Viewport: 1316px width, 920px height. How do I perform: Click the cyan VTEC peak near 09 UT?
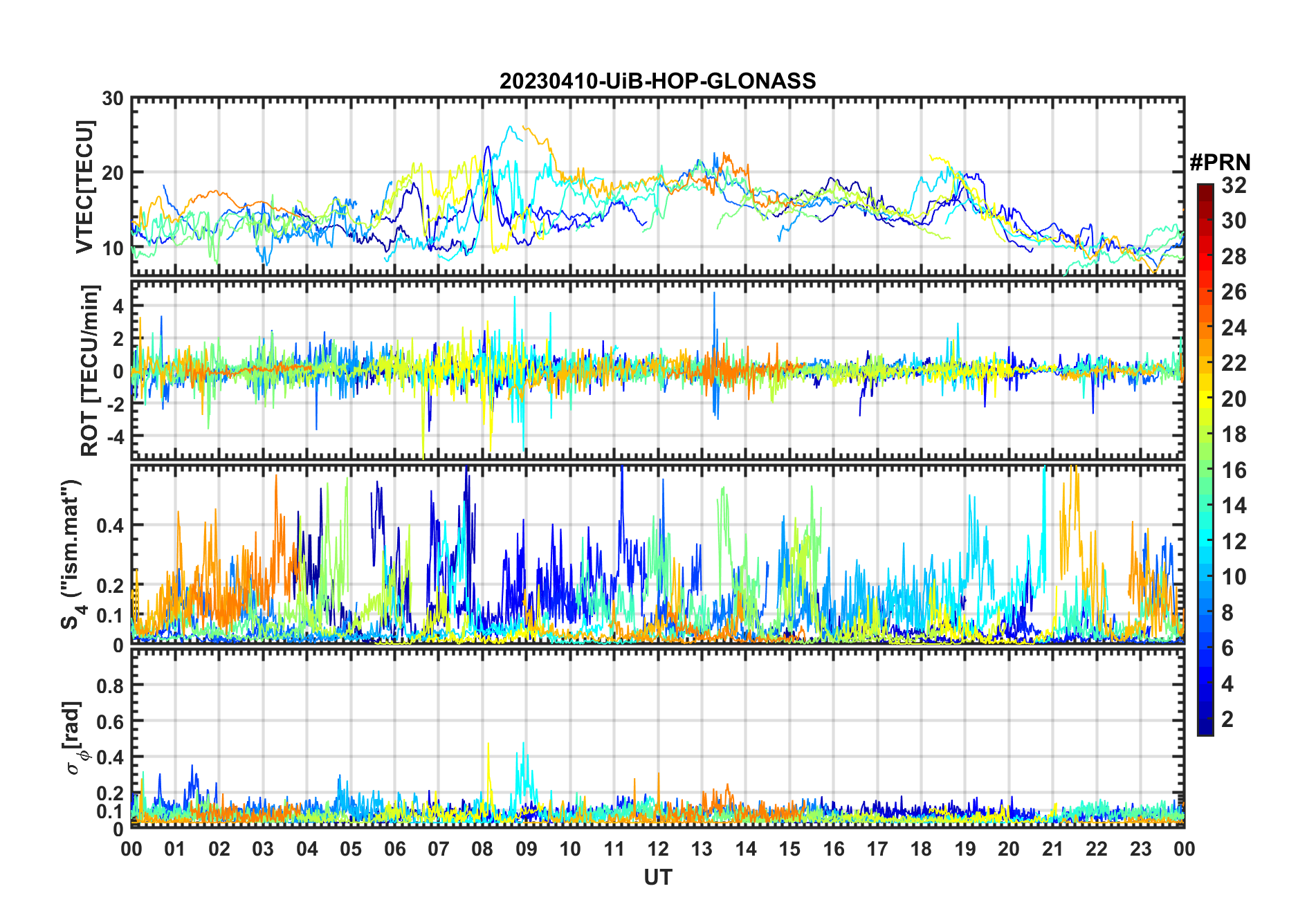pyautogui.click(x=511, y=127)
